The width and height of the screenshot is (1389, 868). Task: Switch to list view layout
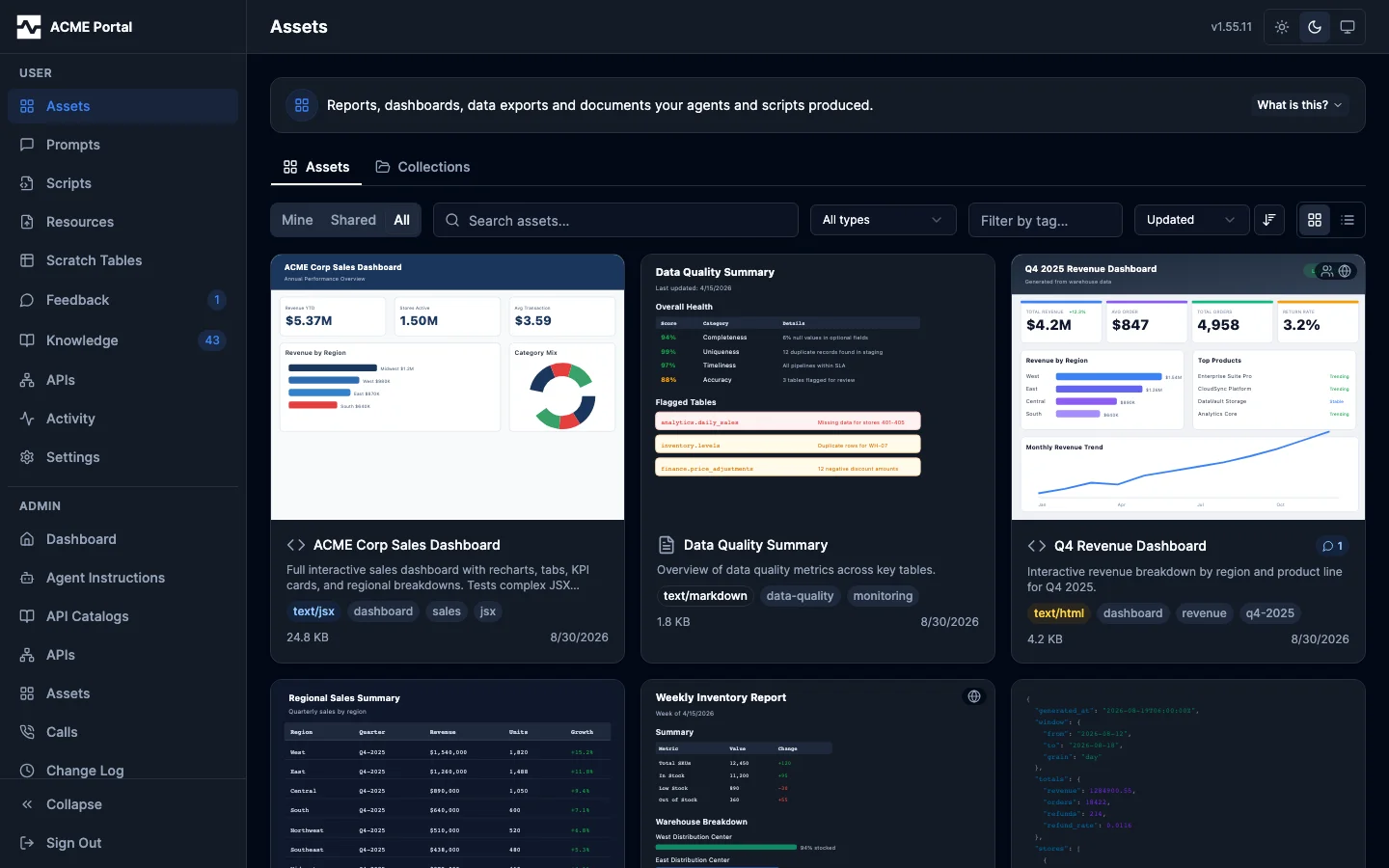coord(1348,220)
